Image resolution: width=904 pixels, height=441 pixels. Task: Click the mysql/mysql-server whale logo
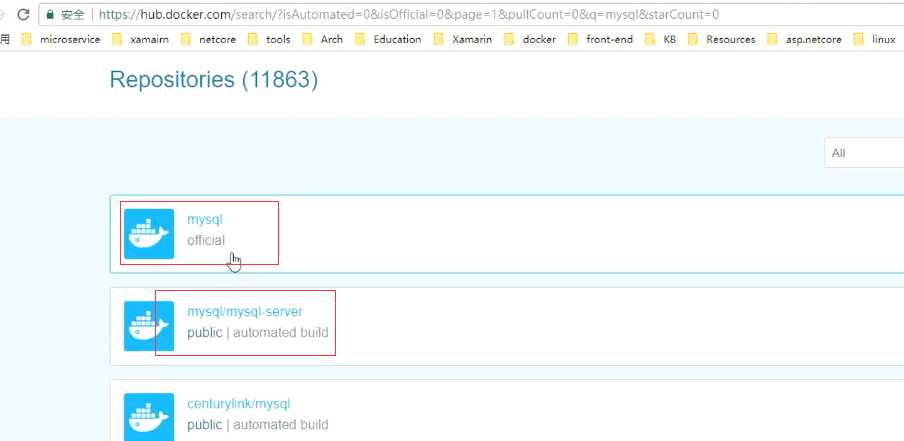[x=149, y=326]
